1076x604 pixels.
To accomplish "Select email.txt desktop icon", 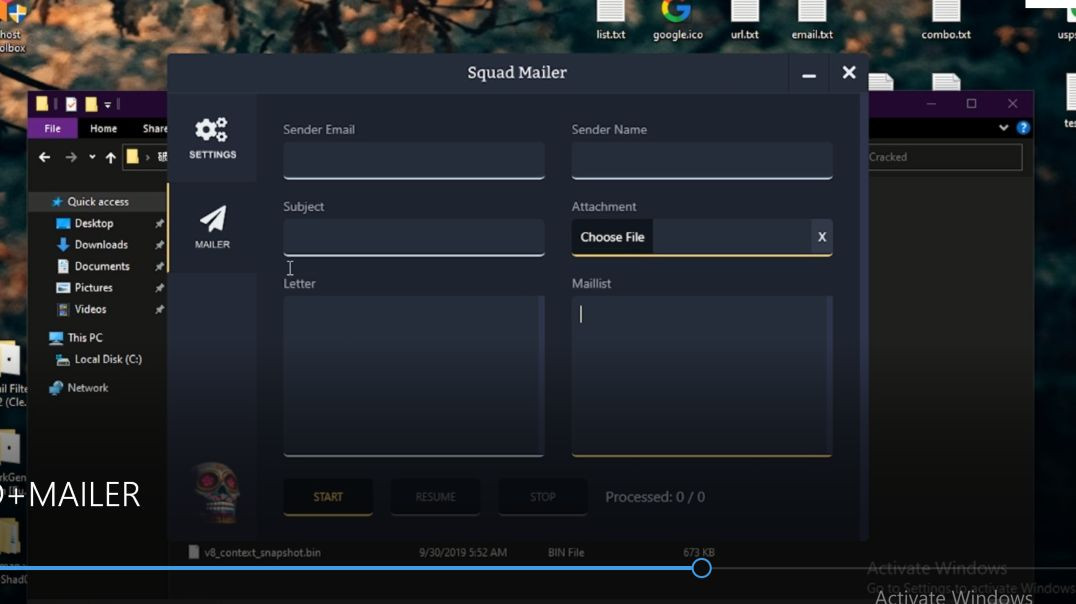I will (x=812, y=21).
